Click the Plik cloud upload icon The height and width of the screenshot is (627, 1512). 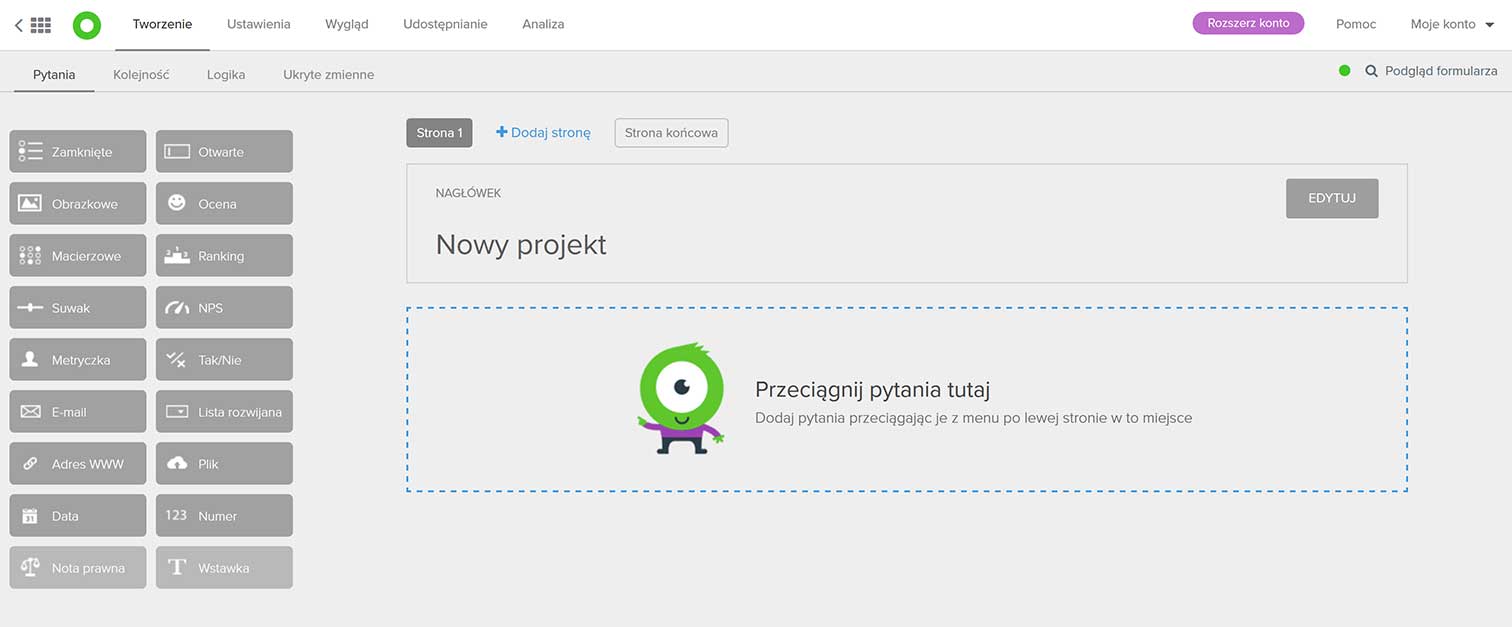(177, 464)
